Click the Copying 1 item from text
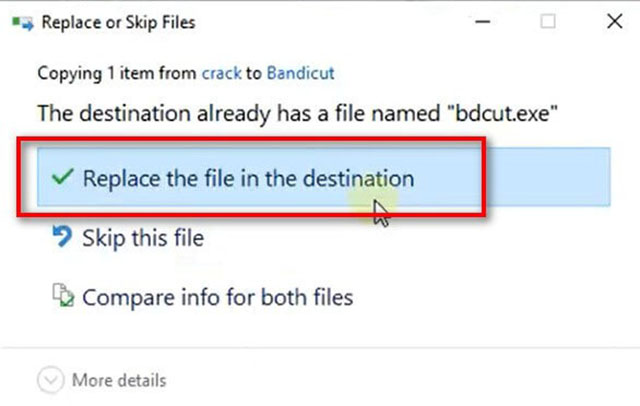 tap(117, 74)
